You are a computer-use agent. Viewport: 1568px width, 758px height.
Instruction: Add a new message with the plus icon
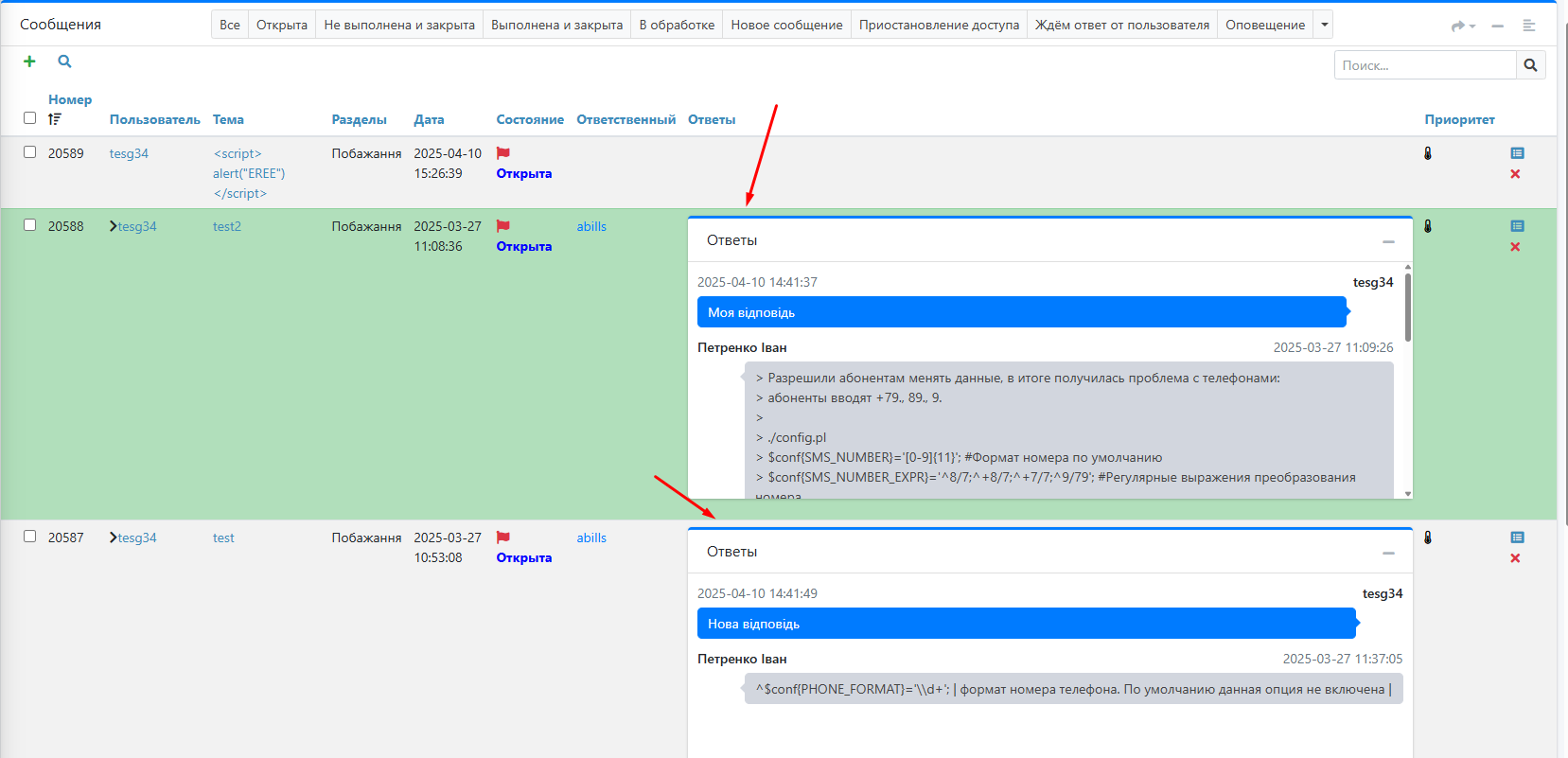pos(29,62)
